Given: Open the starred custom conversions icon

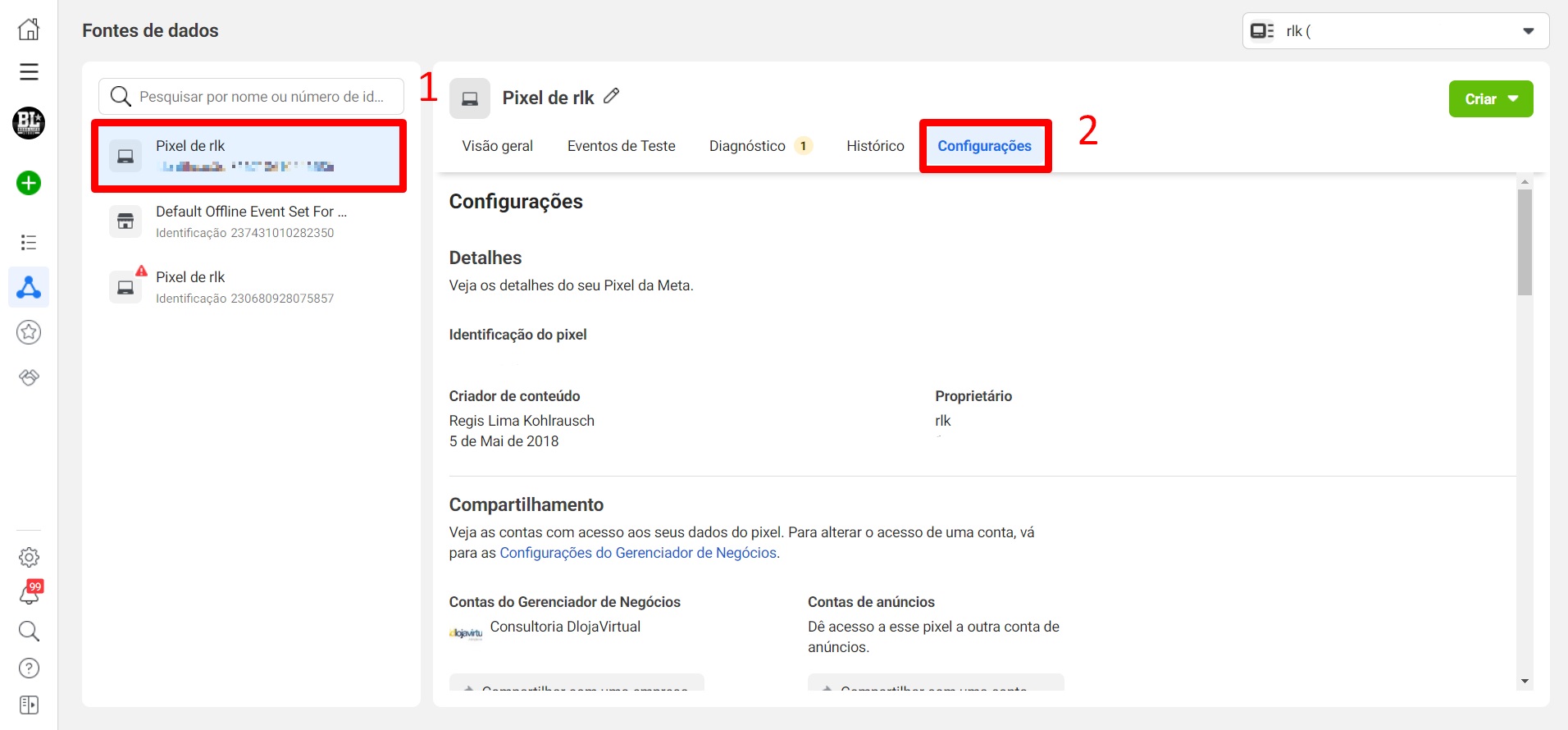Looking at the screenshot, I should click(29, 332).
